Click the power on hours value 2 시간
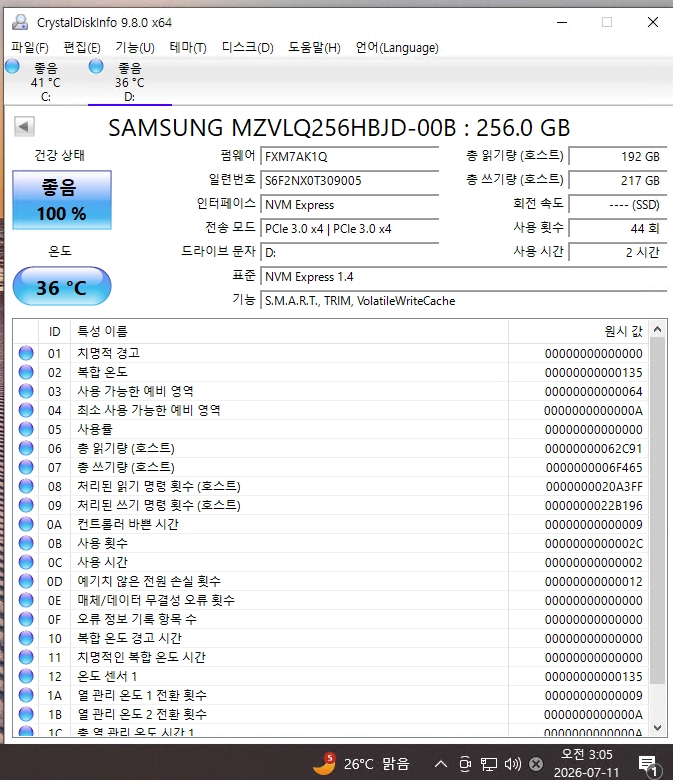Viewport: 673px width, 780px height. coord(617,252)
